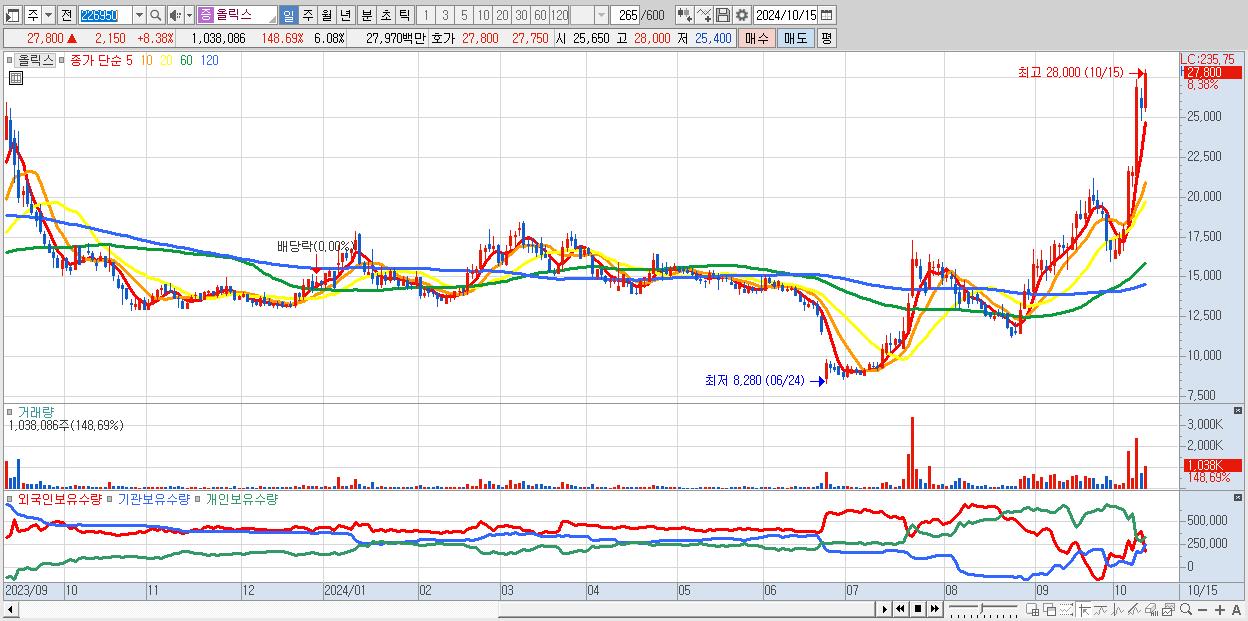This screenshot has height=621, width=1248.
Task: Select the 3 interval button
Action: click(x=445, y=15)
